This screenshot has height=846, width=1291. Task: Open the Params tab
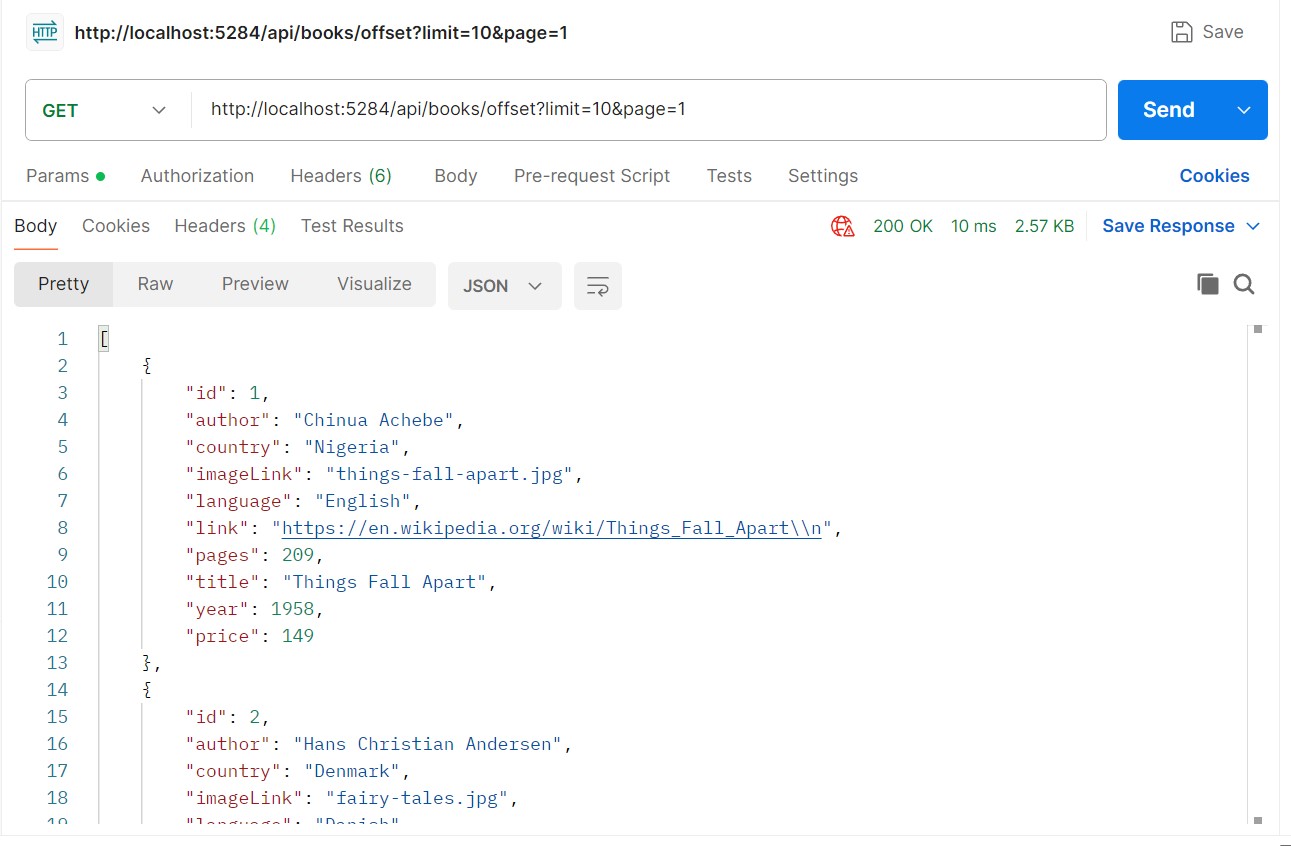pyautogui.click(x=65, y=176)
